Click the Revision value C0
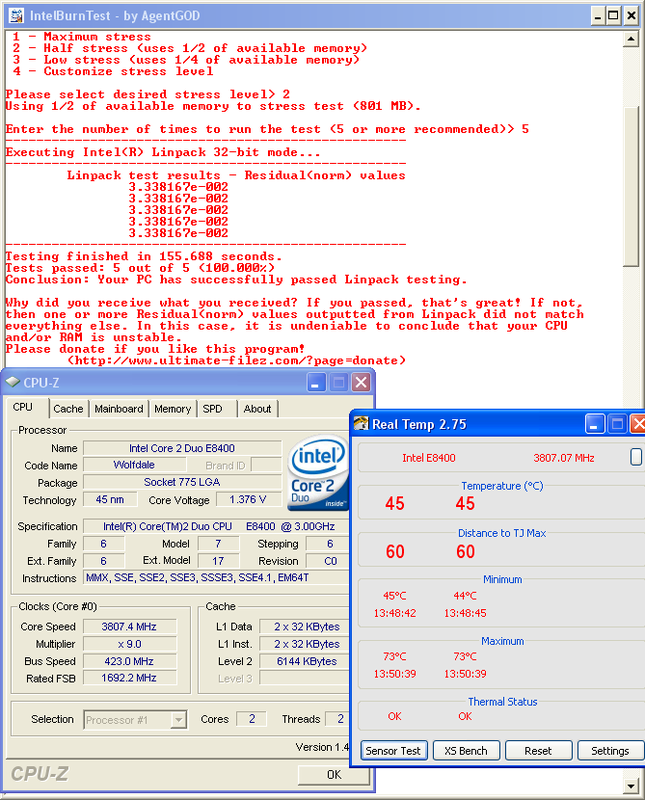Screen dimensions: 645x800 [330, 561]
